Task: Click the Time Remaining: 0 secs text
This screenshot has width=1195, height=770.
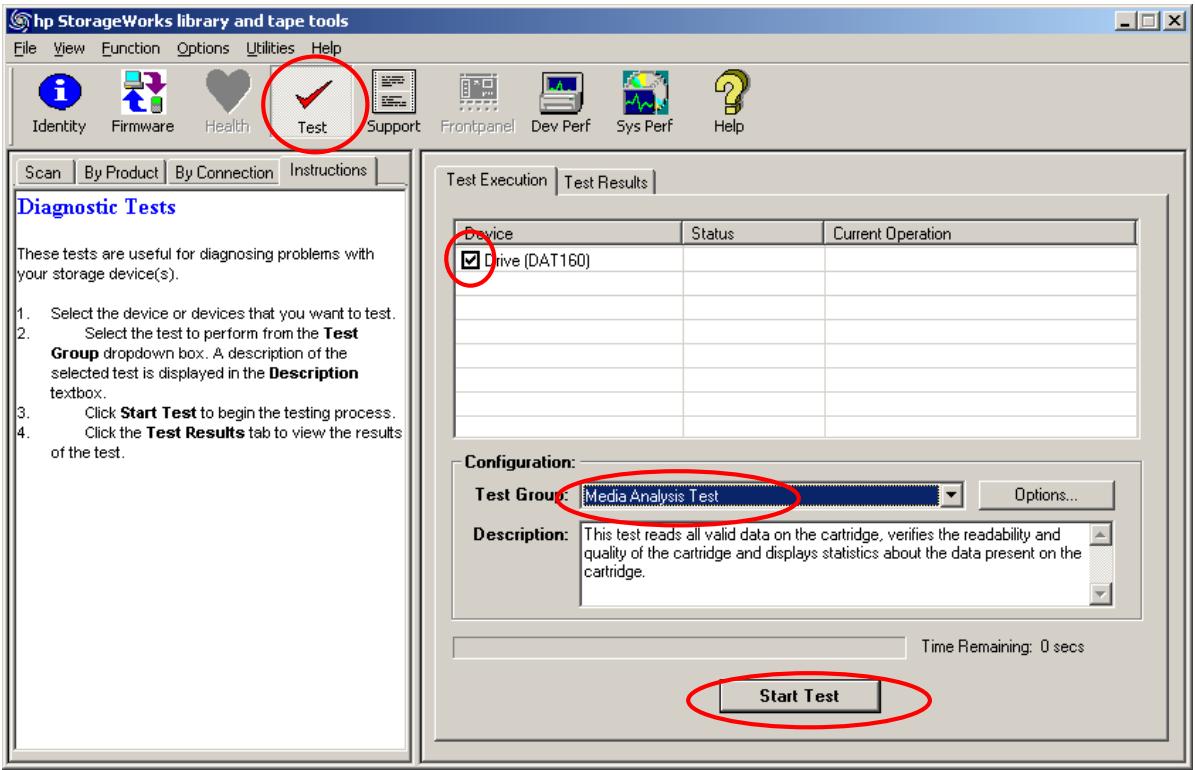Action: [x=1003, y=646]
